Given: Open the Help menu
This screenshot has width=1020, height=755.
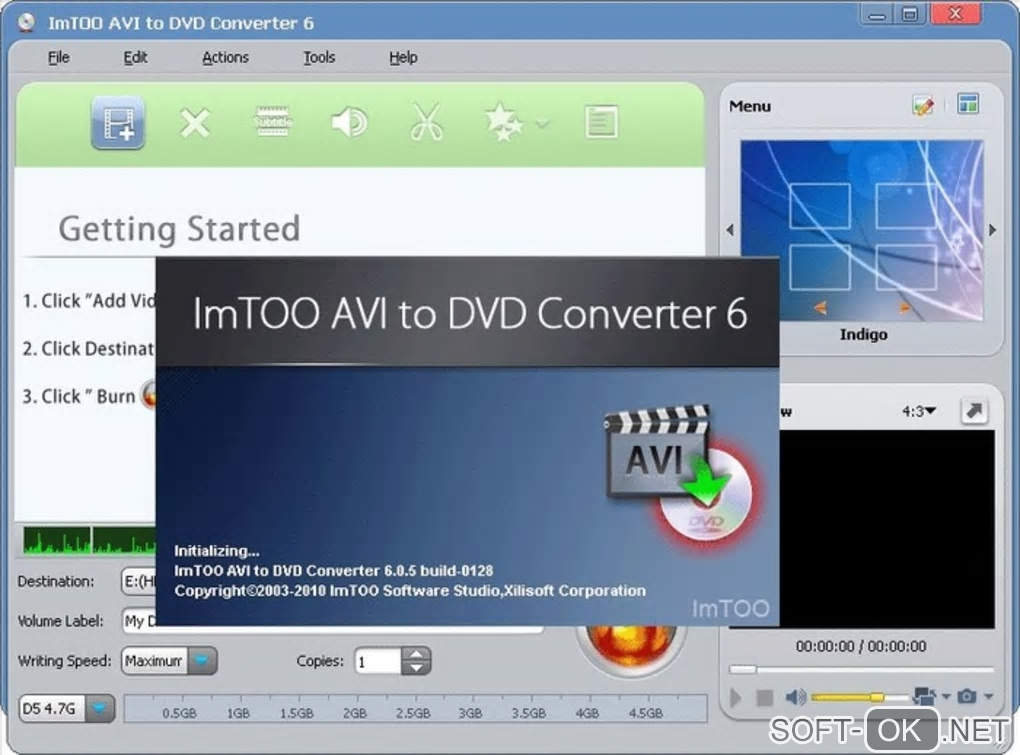Looking at the screenshot, I should [403, 57].
